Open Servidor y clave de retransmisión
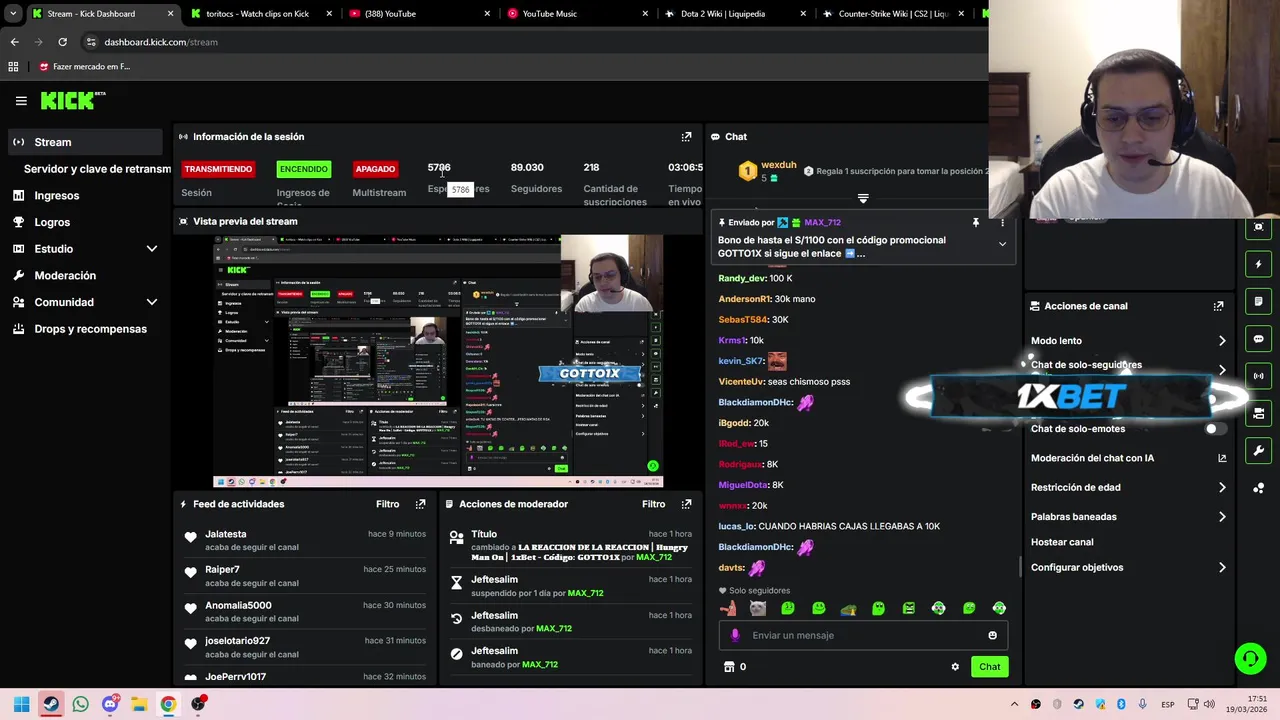Viewport: 1280px width, 720px height. point(97,169)
